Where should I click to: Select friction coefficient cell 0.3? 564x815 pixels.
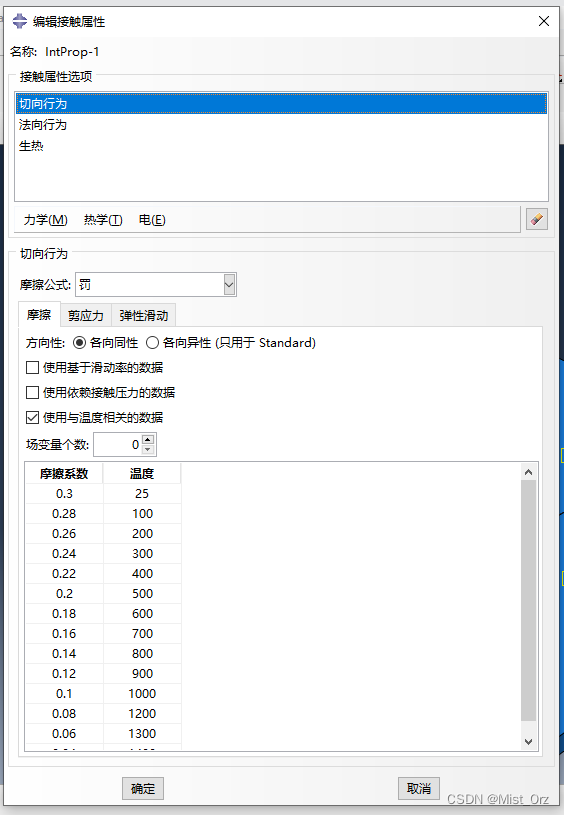[64, 494]
